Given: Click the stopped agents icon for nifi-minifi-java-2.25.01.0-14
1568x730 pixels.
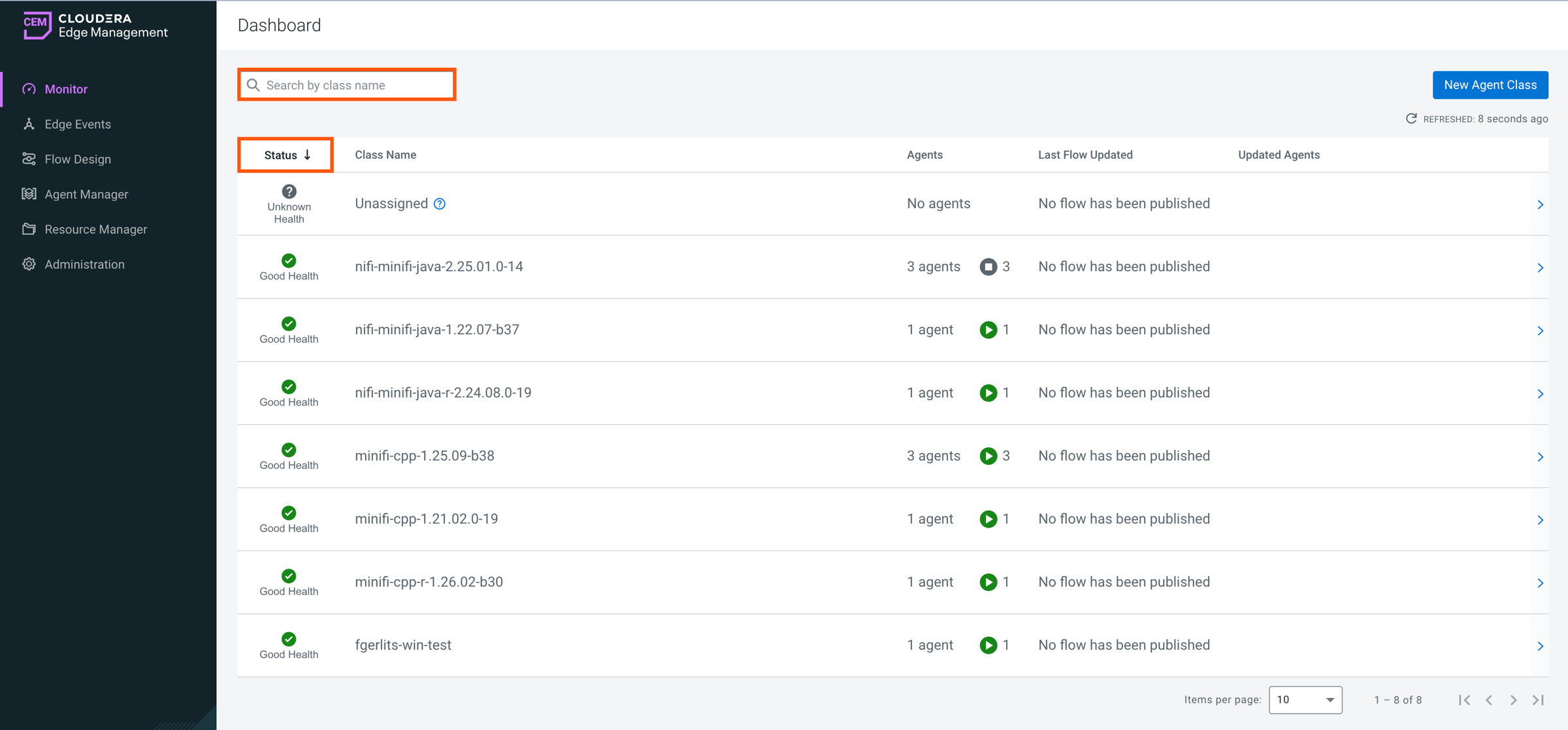Looking at the screenshot, I should tap(988, 266).
